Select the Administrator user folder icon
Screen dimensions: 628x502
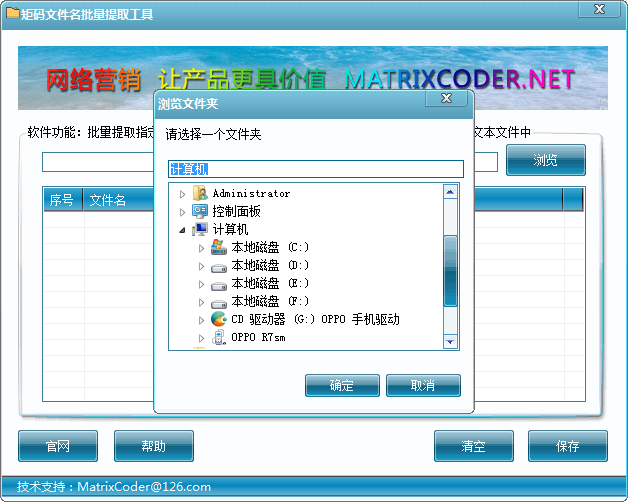[200, 193]
